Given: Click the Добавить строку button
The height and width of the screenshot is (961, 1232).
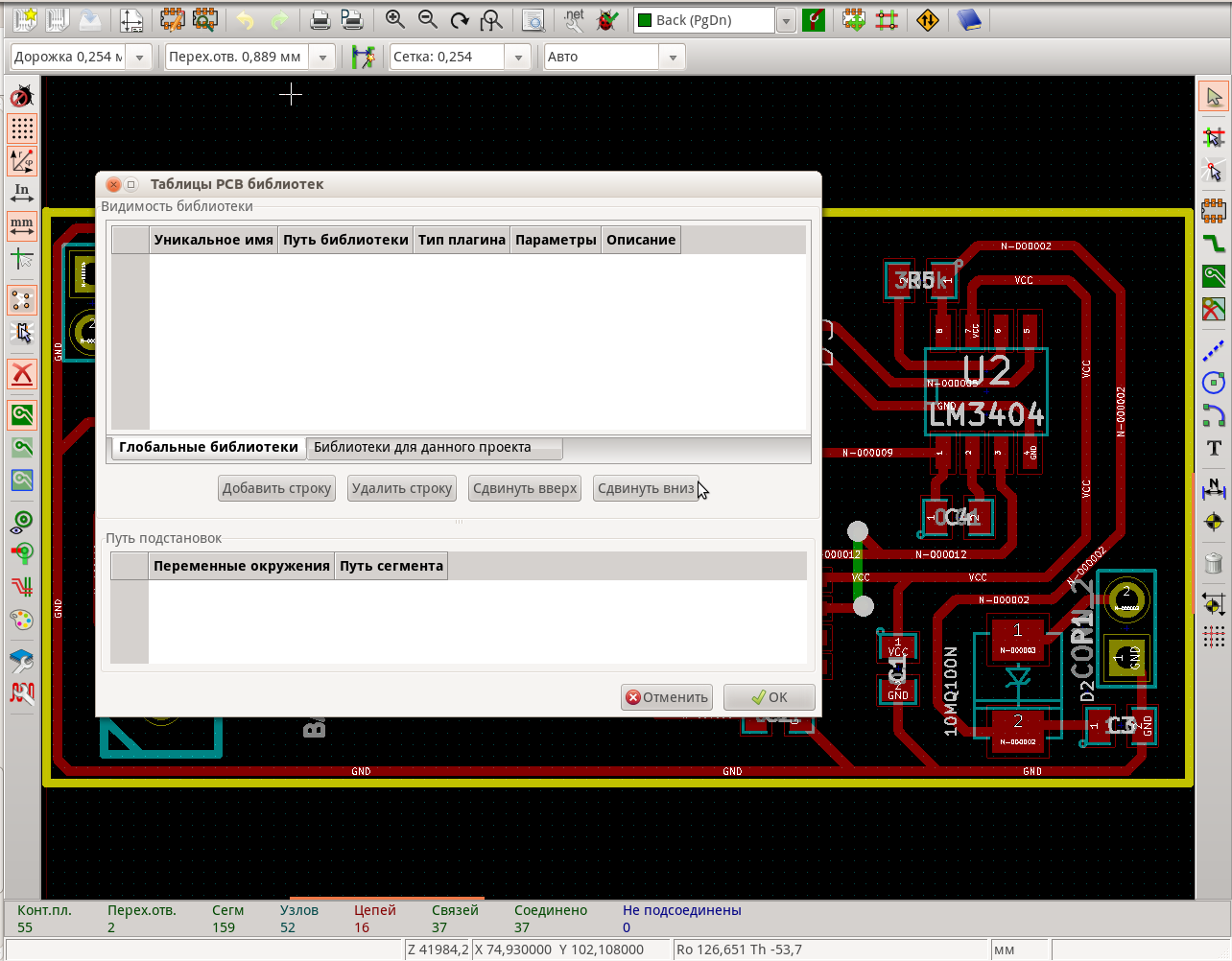Looking at the screenshot, I should (276, 488).
